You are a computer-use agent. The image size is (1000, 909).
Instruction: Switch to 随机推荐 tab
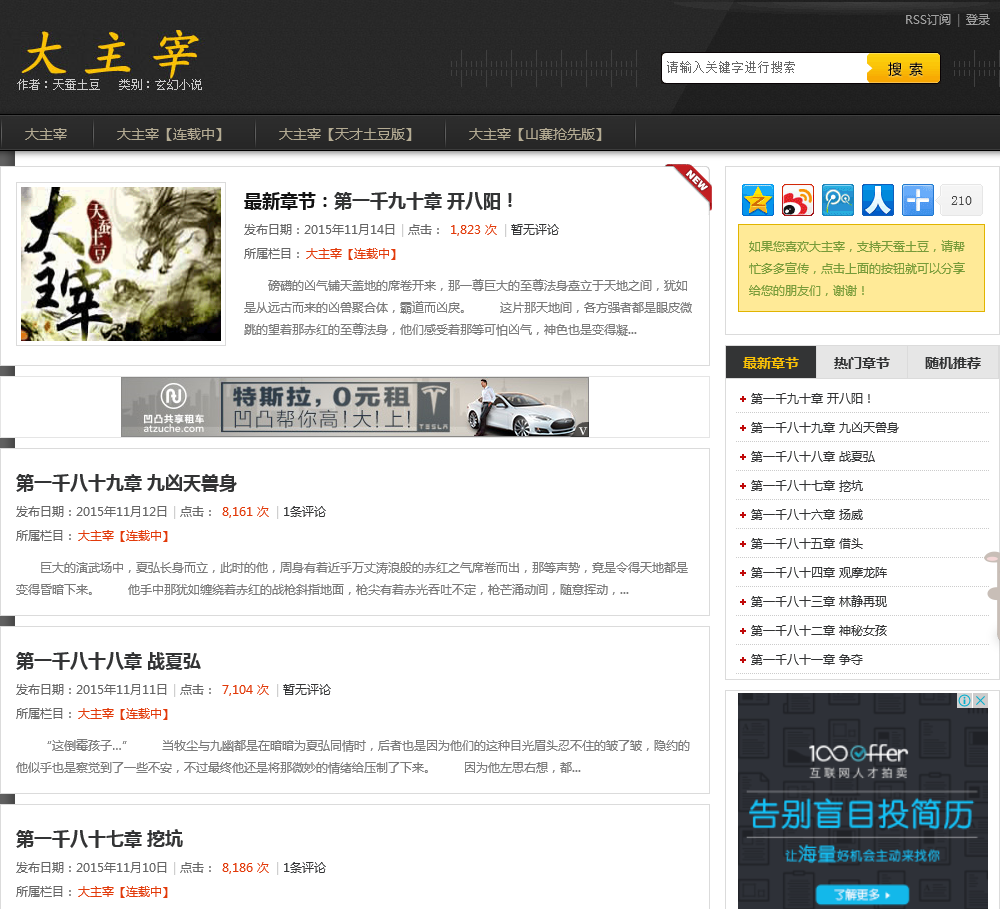[x=953, y=363]
